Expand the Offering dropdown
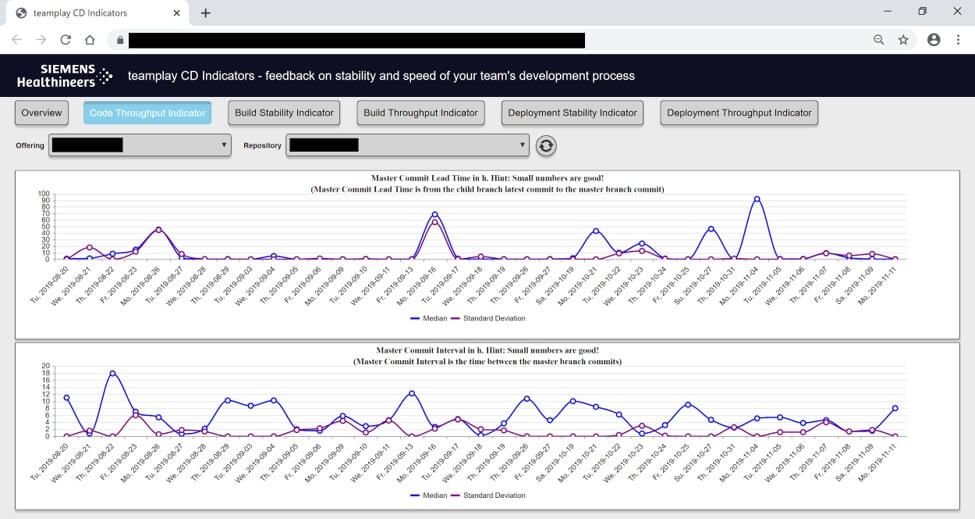Screen dimensions: 975x519 pyautogui.click(x=140, y=145)
